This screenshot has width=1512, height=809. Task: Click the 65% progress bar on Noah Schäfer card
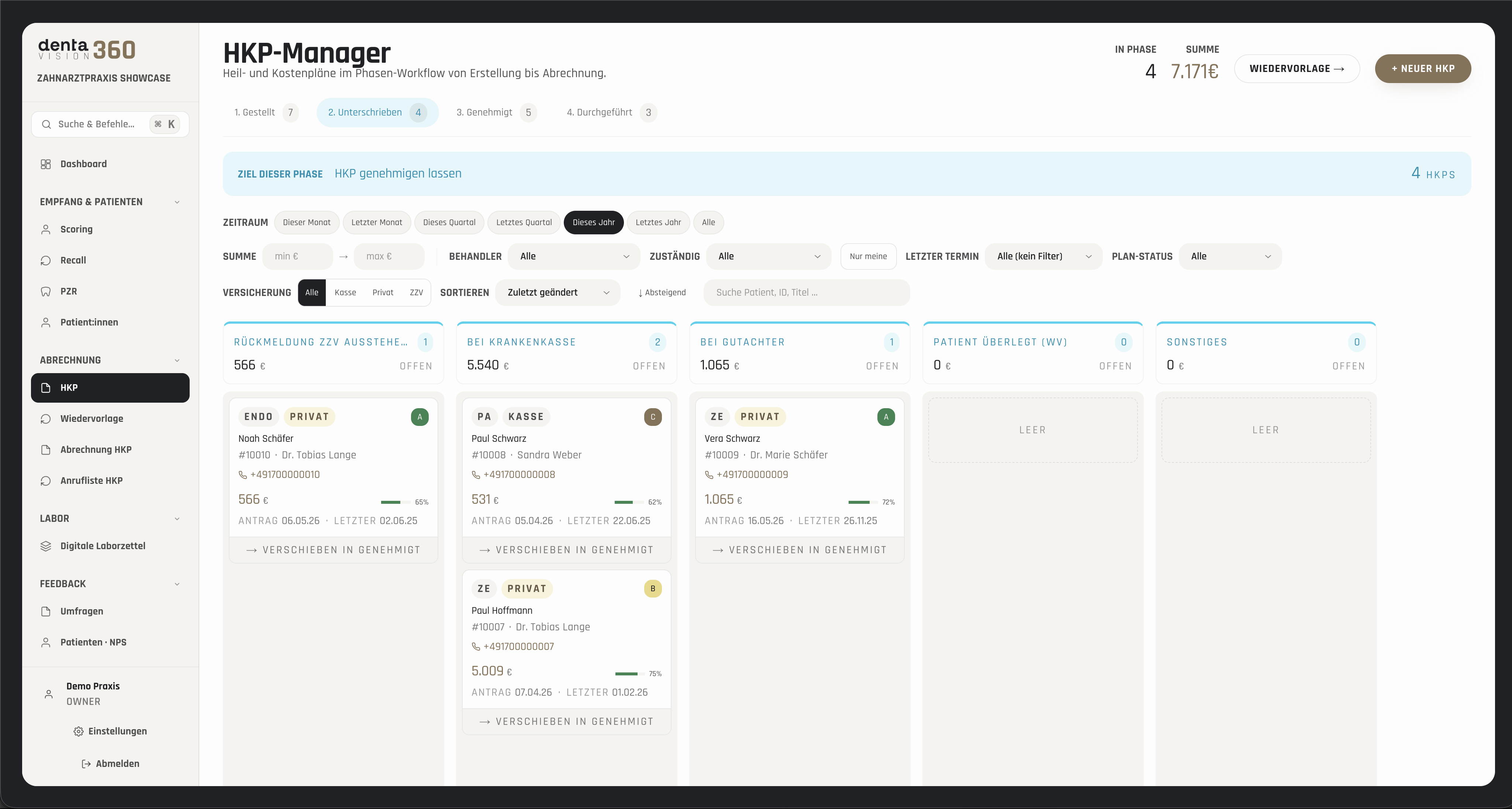(395, 503)
